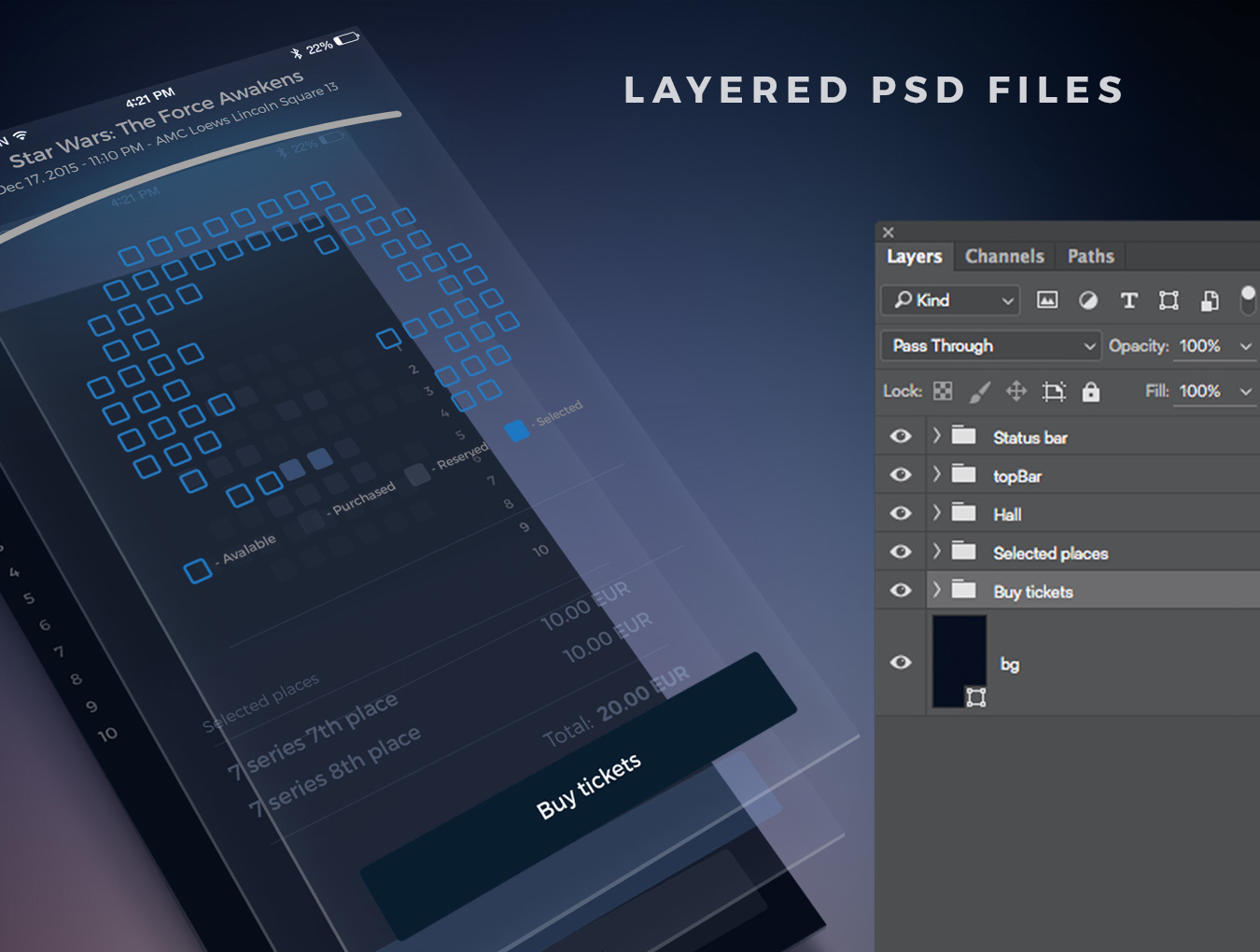
Task: Toggle visibility of the Hall group
Action: (x=901, y=513)
